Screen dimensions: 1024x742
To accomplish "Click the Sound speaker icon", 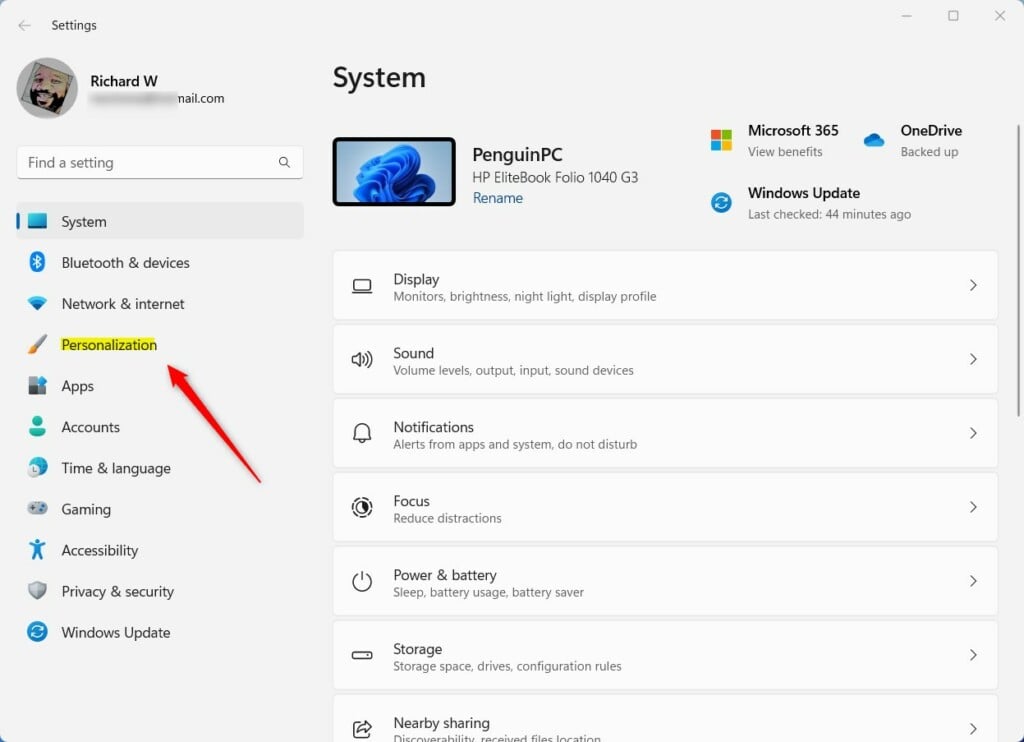I will point(362,359).
